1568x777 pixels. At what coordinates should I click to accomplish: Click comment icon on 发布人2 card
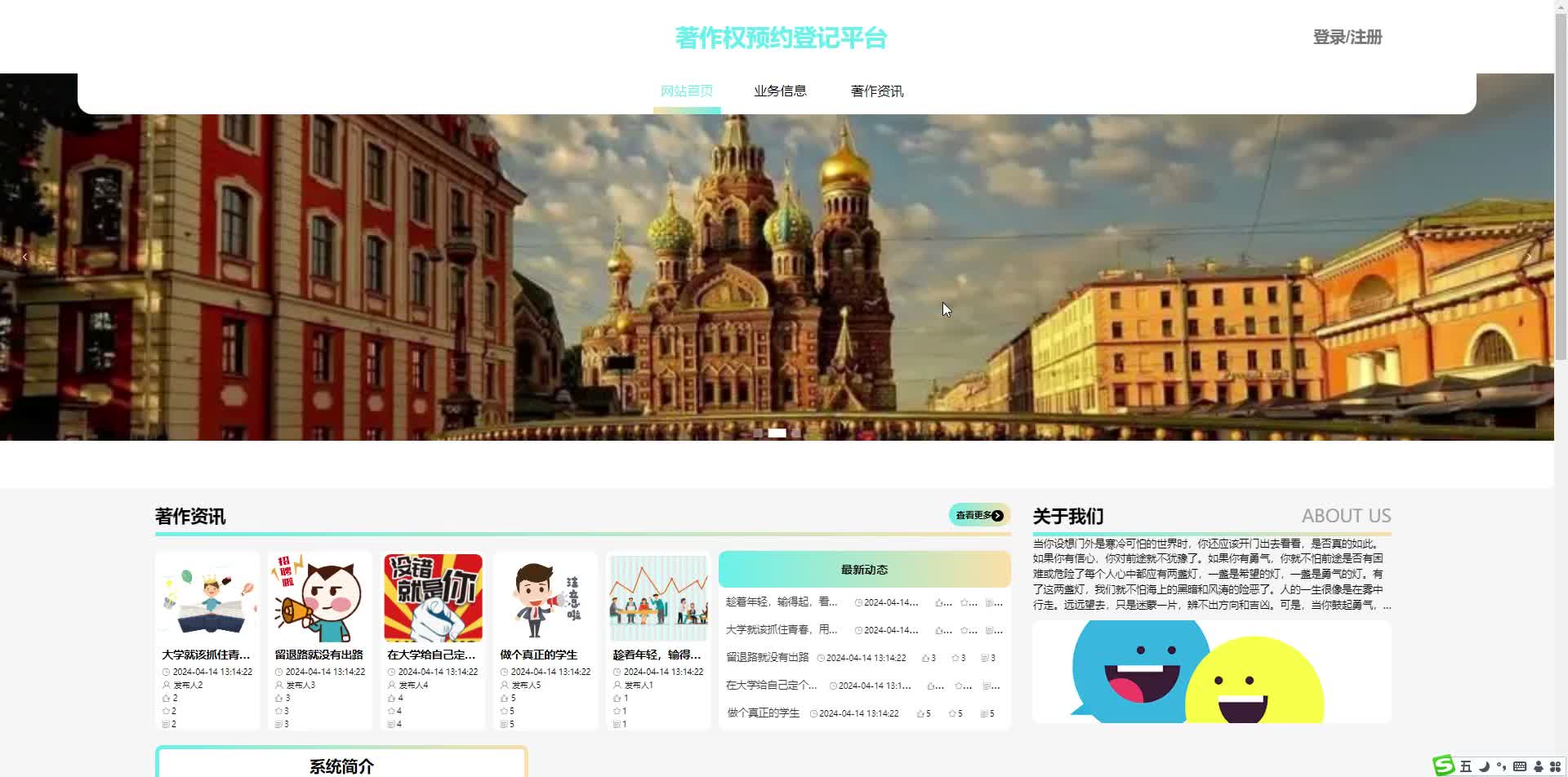(167, 725)
